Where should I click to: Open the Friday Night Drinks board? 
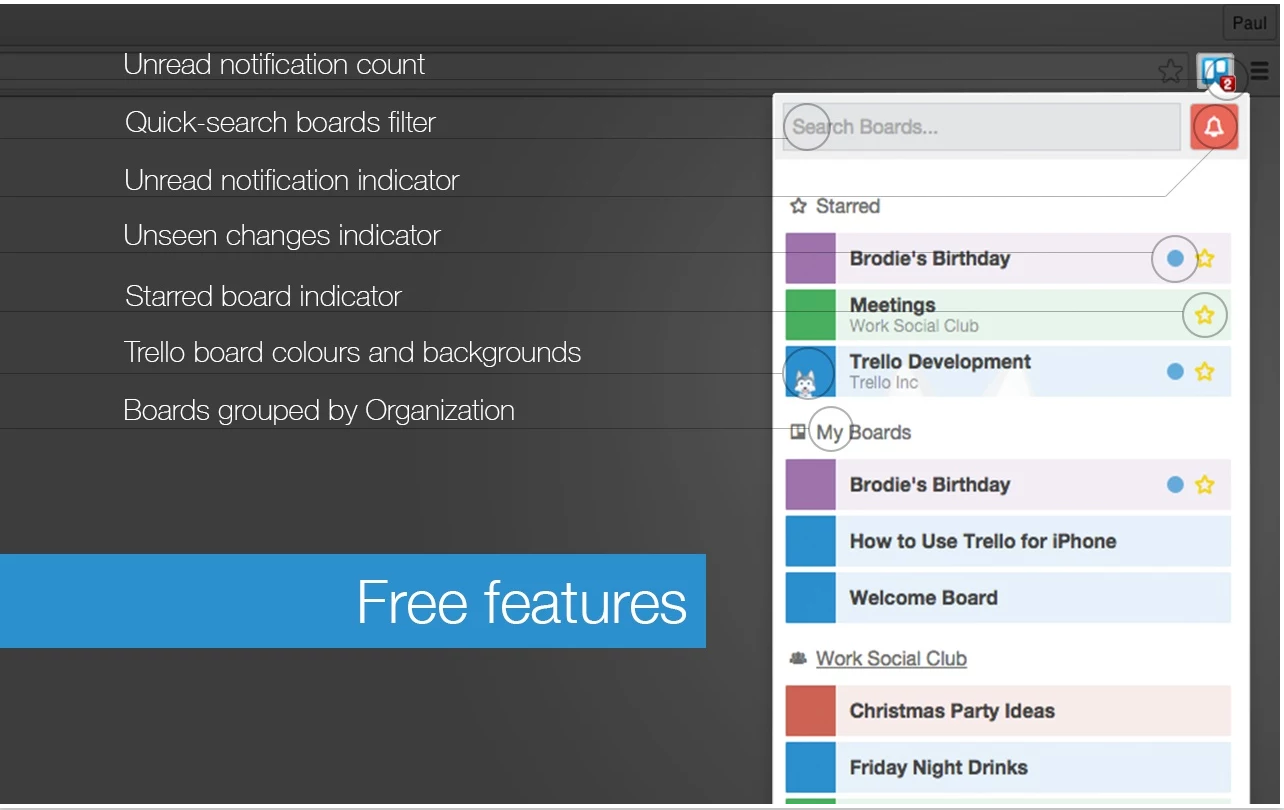click(1008, 767)
